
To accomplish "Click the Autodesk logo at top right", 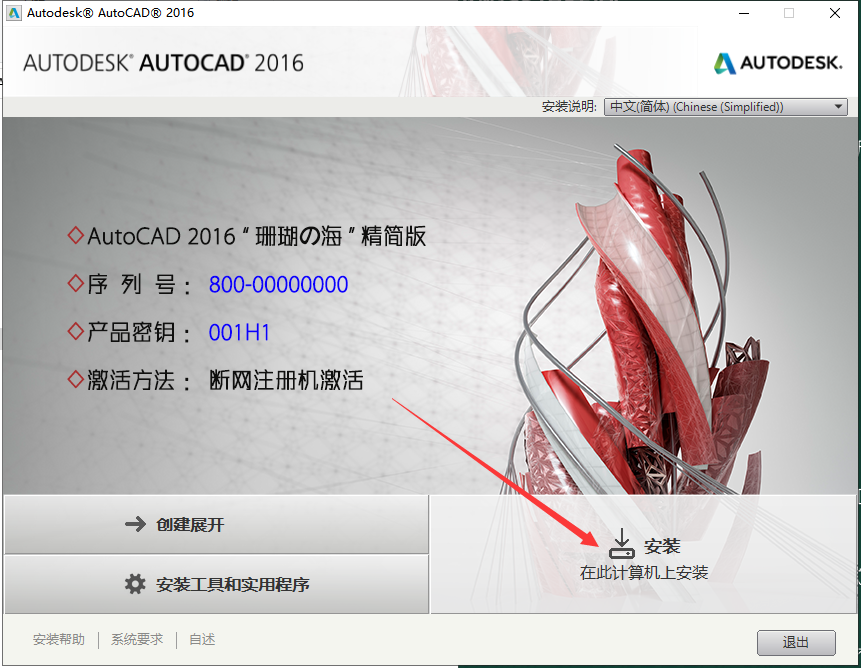I will coord(778,63).
